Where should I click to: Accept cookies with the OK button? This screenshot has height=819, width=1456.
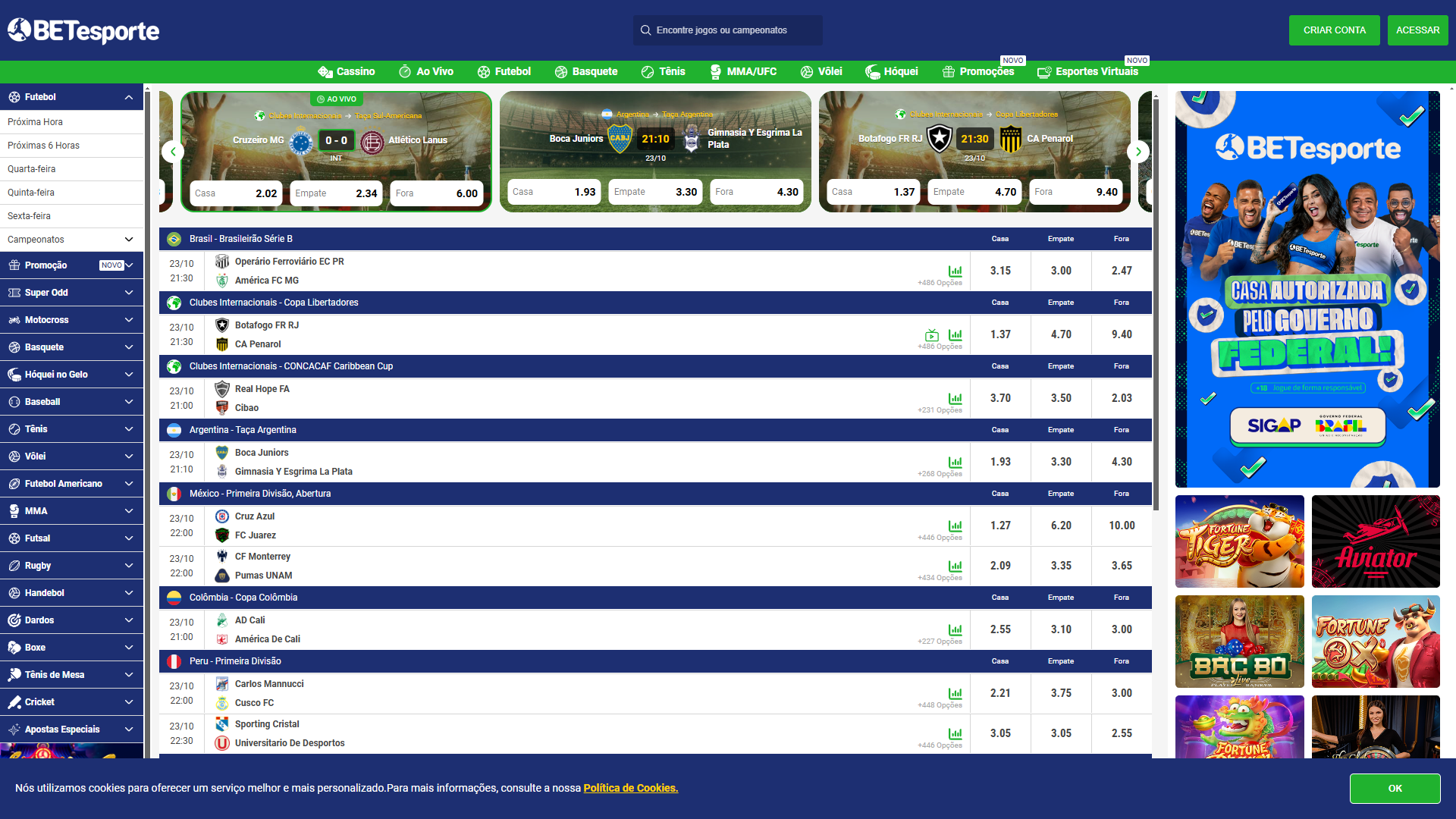(1395, 789)
